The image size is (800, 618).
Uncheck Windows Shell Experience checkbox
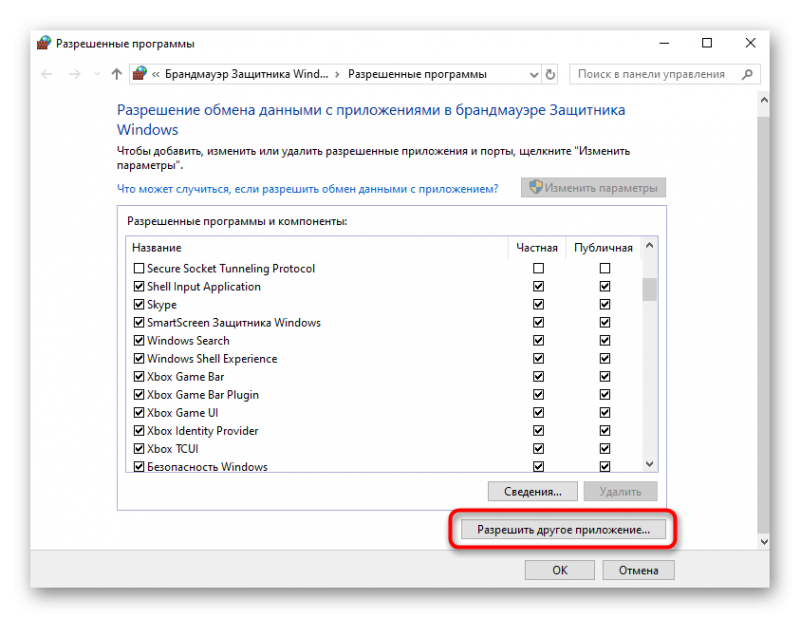click(139, 359)
